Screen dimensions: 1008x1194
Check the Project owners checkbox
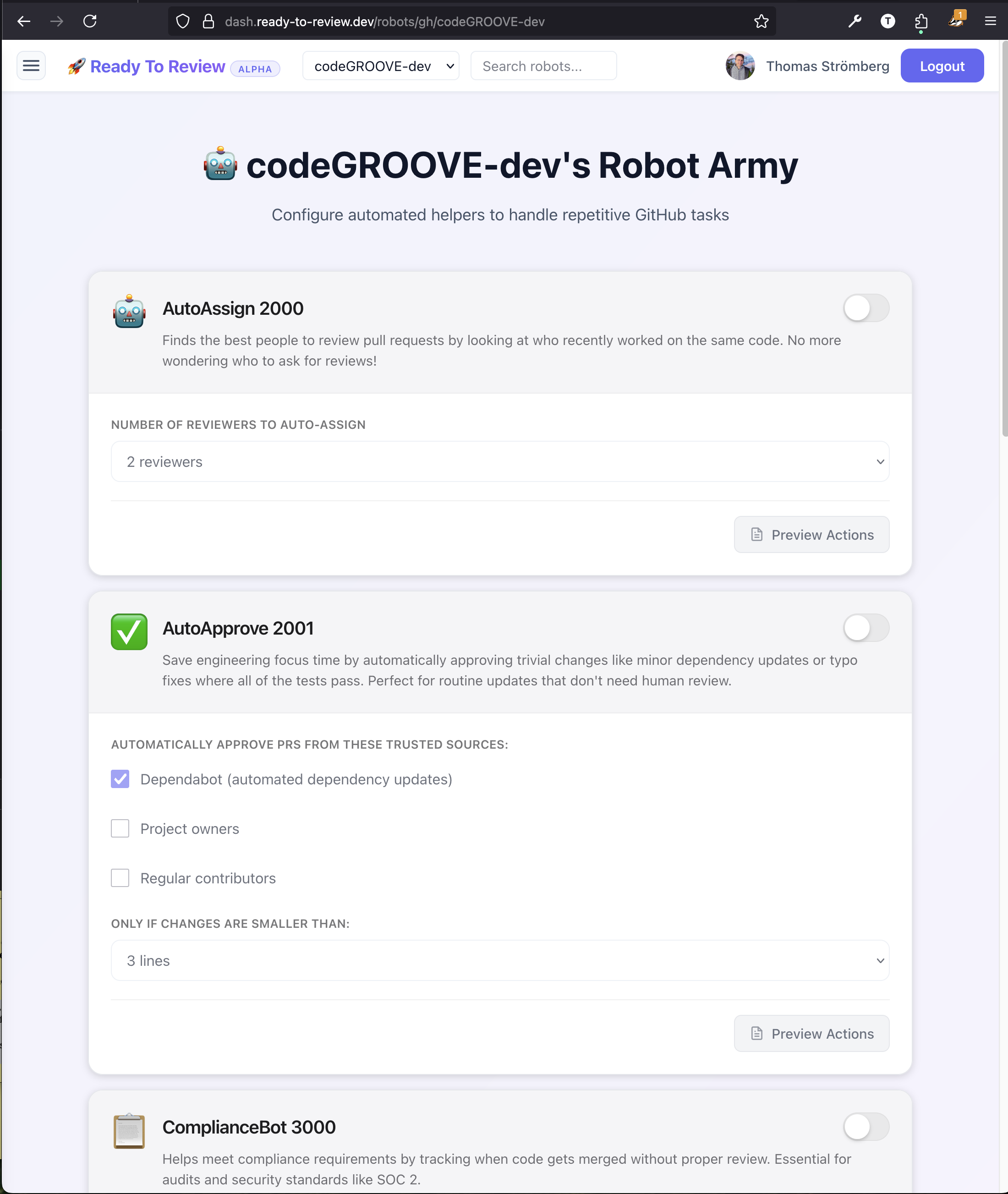click(x=120, y=828)
